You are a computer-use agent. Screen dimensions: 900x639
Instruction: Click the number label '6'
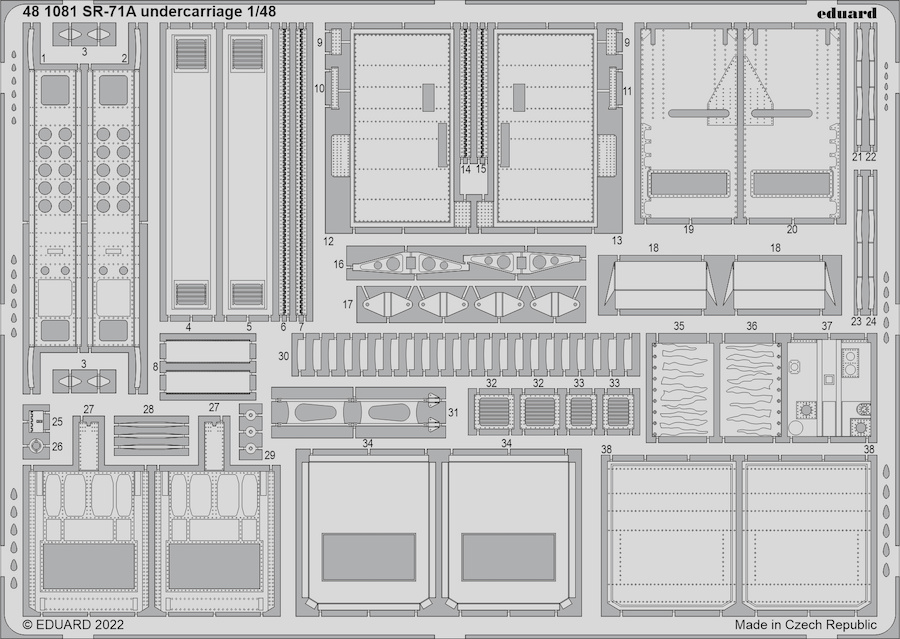(284, 327)
